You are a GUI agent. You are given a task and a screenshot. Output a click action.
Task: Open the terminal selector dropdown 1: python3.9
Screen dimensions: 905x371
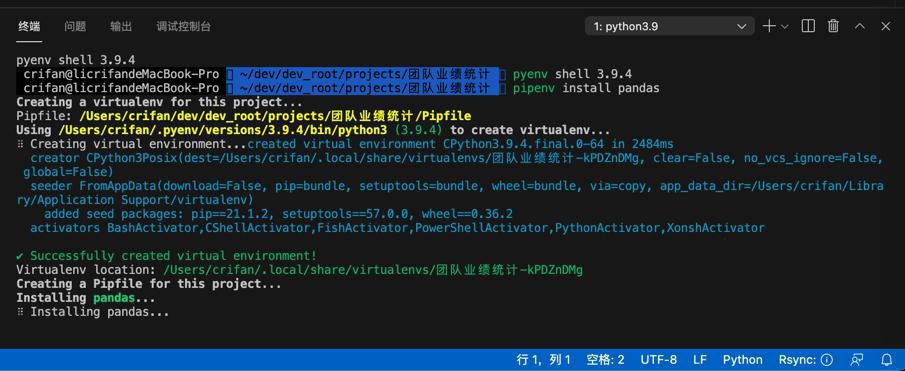(x=670, y=27)
